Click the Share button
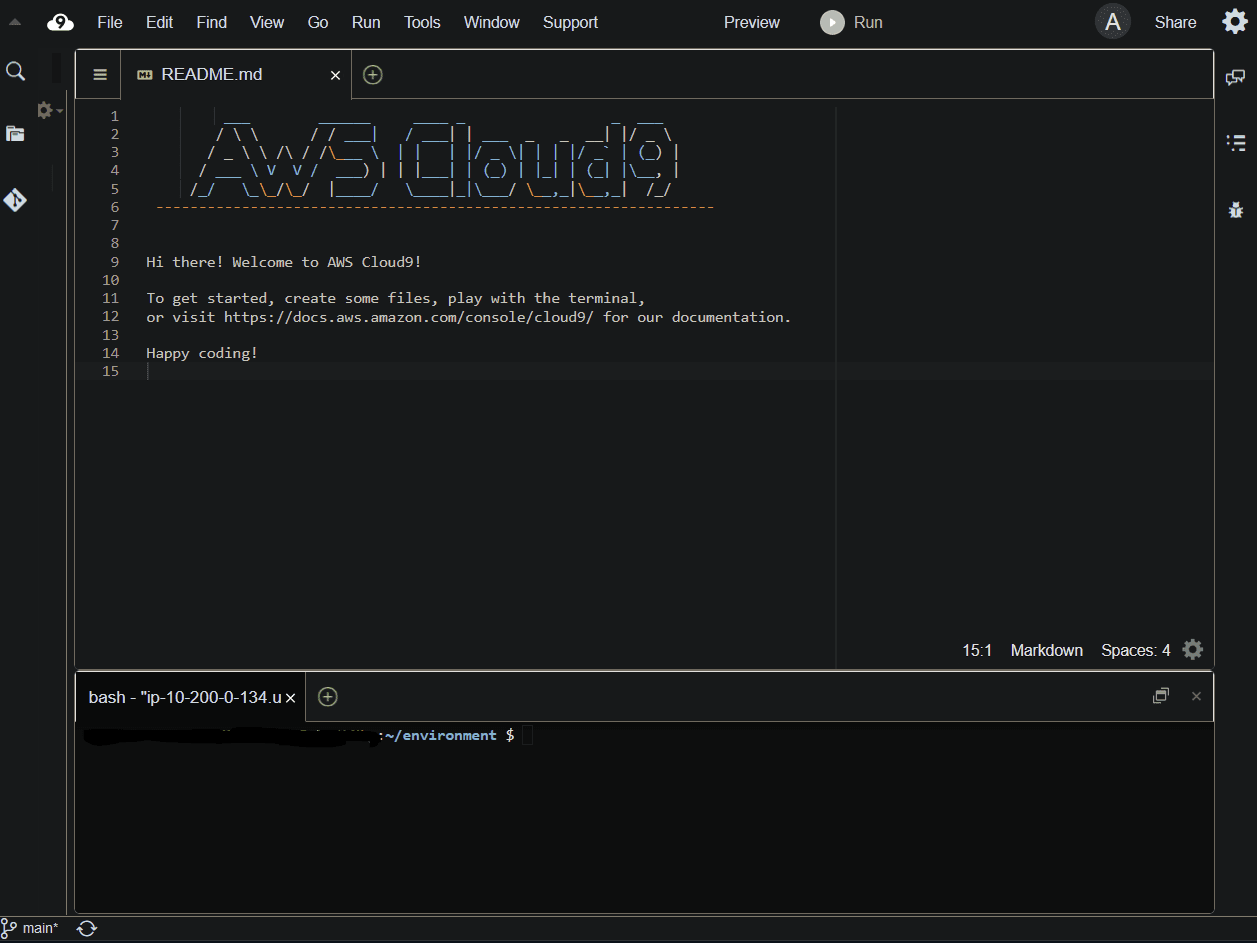This screenshot has width=1257, height=943. 1175,22
